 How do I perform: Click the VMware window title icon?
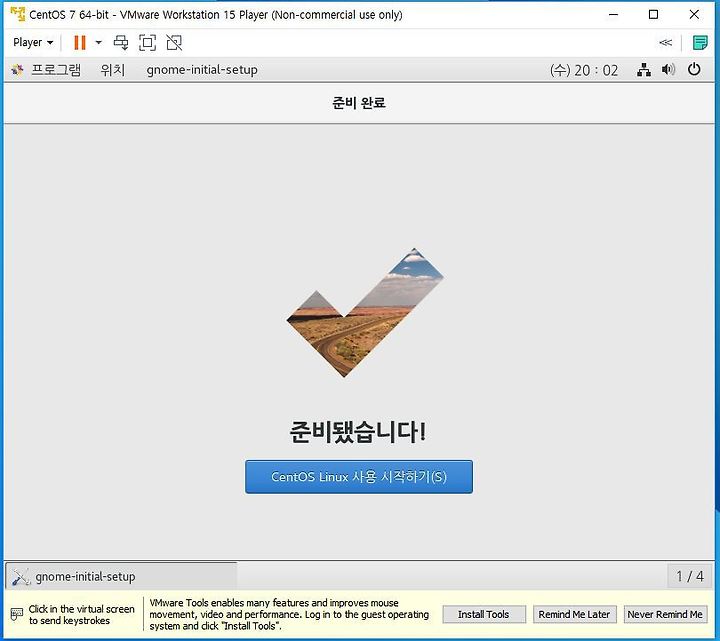(x=17, y=14)
